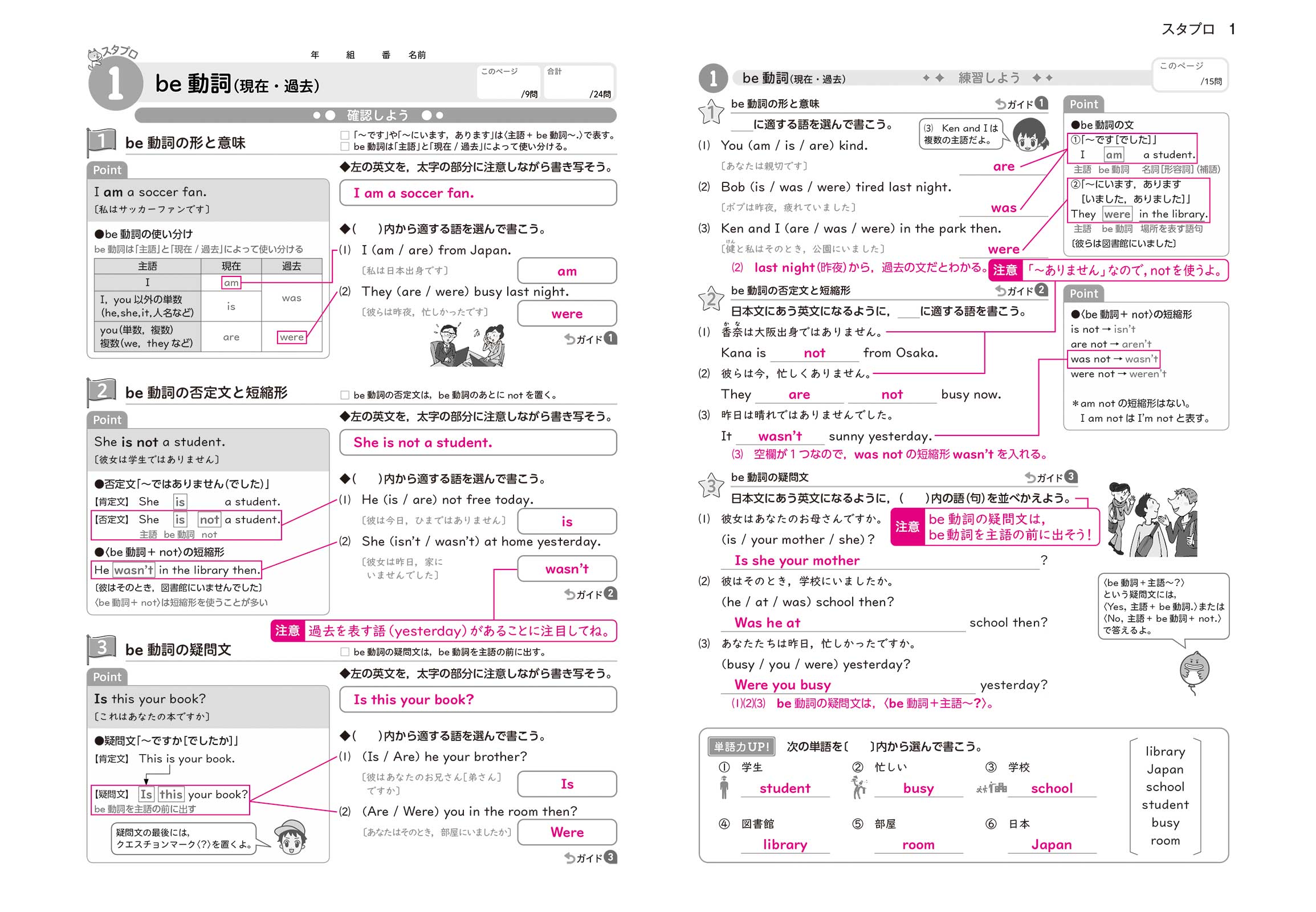This screenshot has width=1316, height=912.
Task: Click the Point tab above 'I am a soccer fan.'
Action: [107, 170]
